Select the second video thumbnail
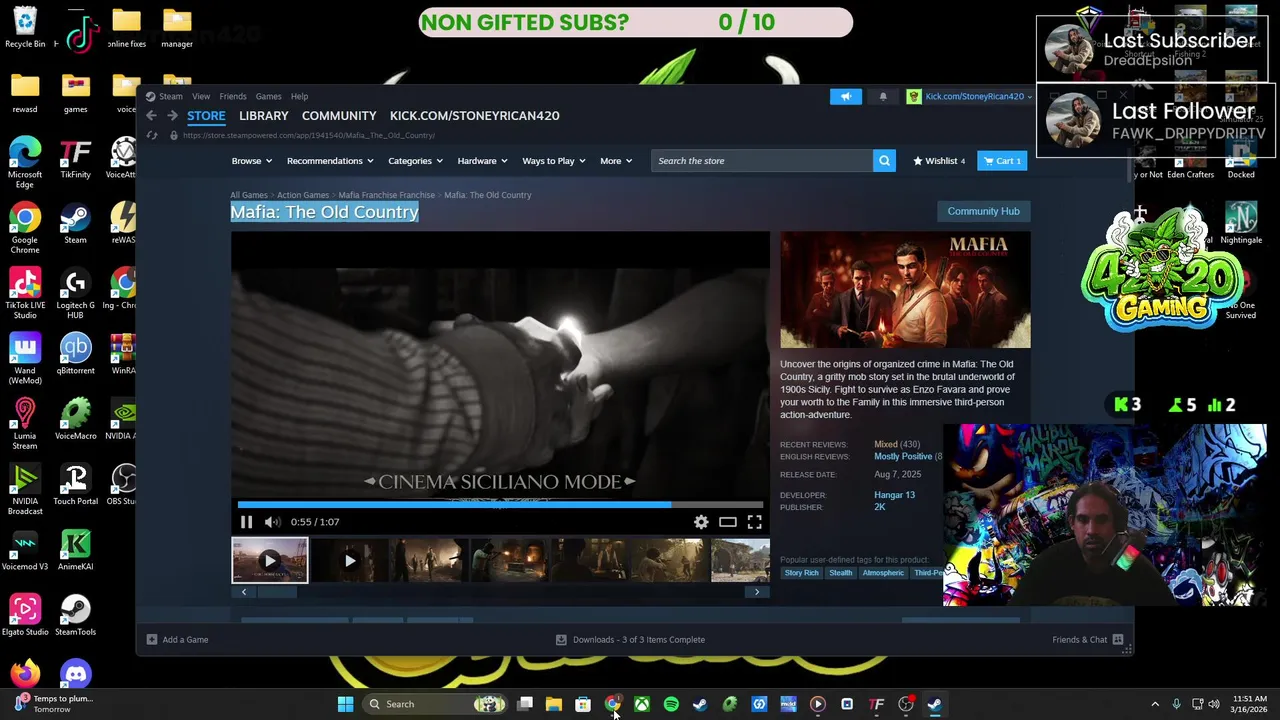 349,561
